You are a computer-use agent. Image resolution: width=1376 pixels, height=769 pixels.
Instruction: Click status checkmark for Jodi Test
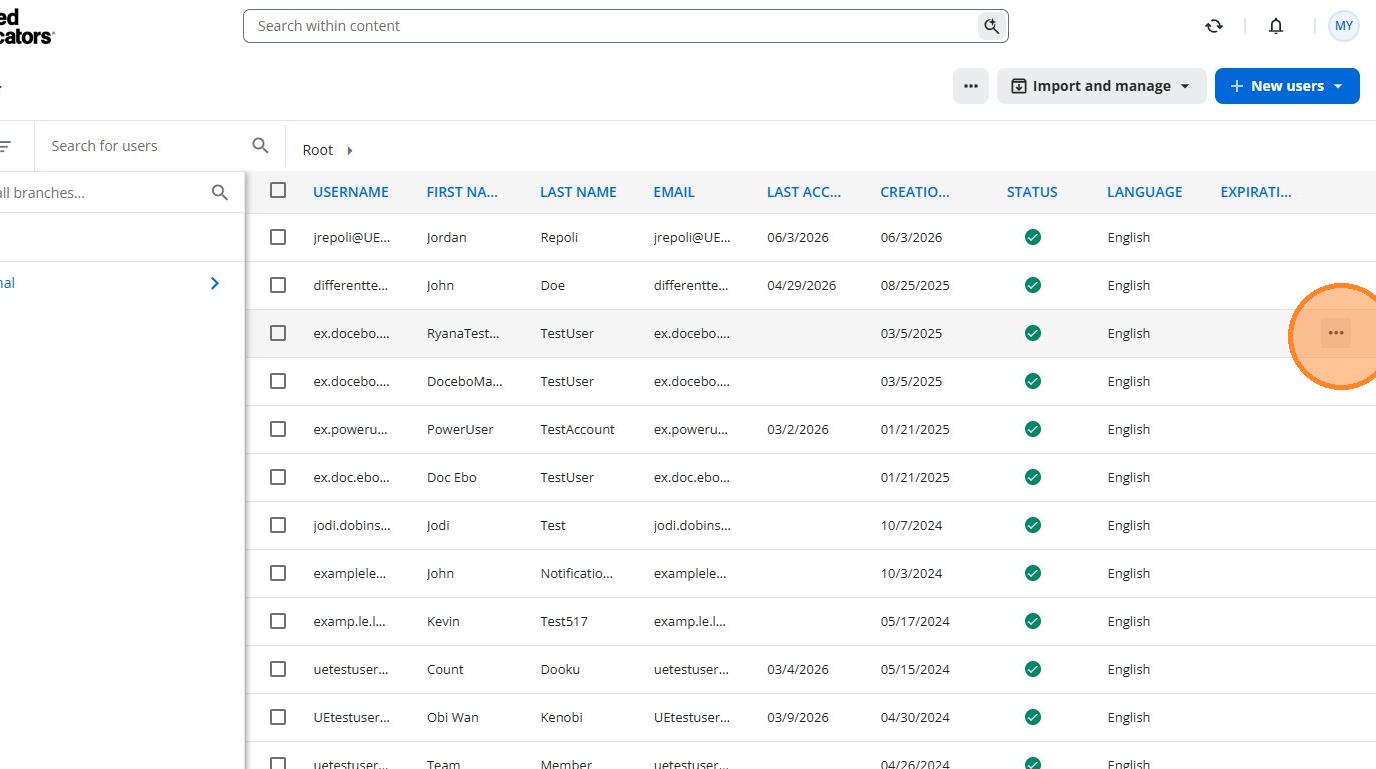tap(1033, 525)
